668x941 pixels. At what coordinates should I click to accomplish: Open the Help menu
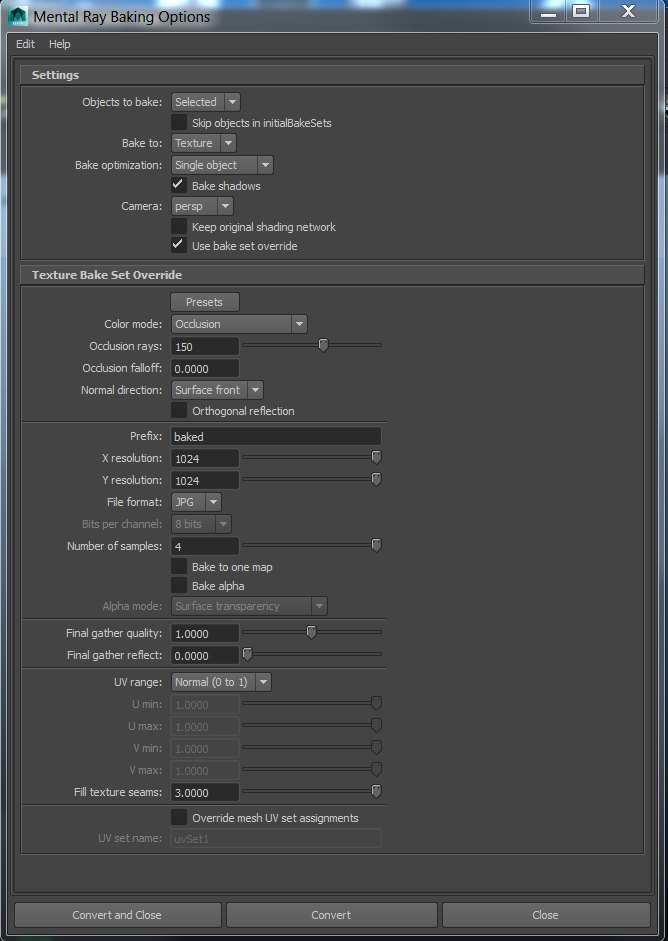point(59,44)
